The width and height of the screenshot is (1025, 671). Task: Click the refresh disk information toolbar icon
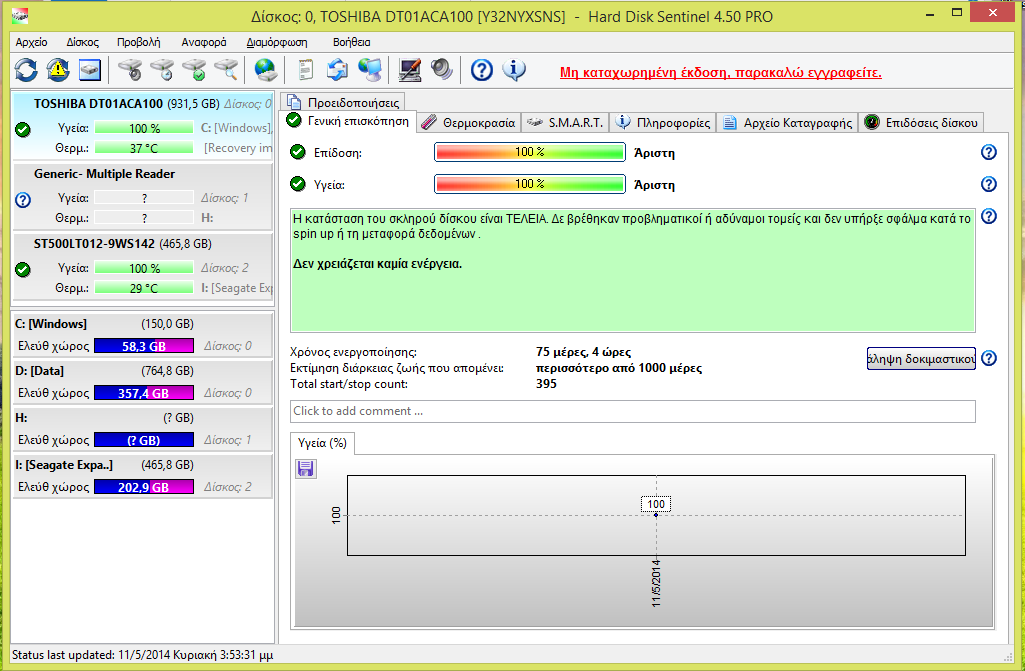(26, 69)
